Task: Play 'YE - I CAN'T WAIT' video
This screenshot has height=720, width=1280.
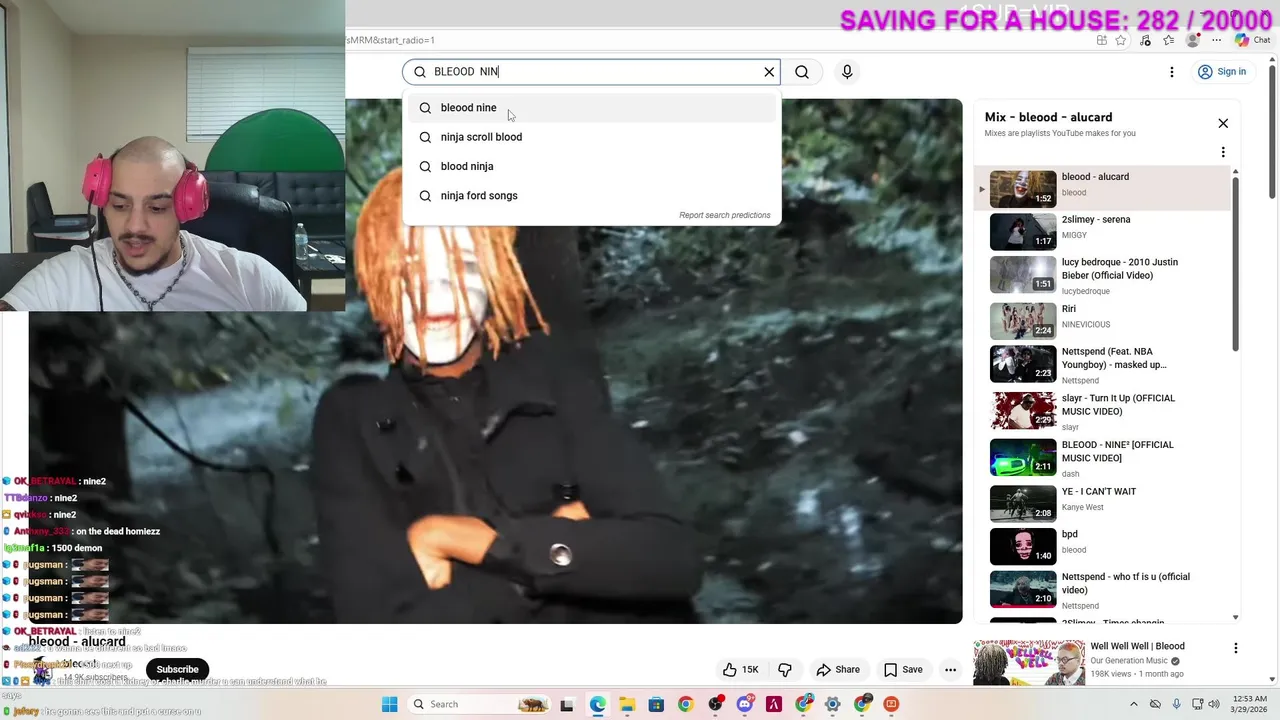Action: point(1105,504)
